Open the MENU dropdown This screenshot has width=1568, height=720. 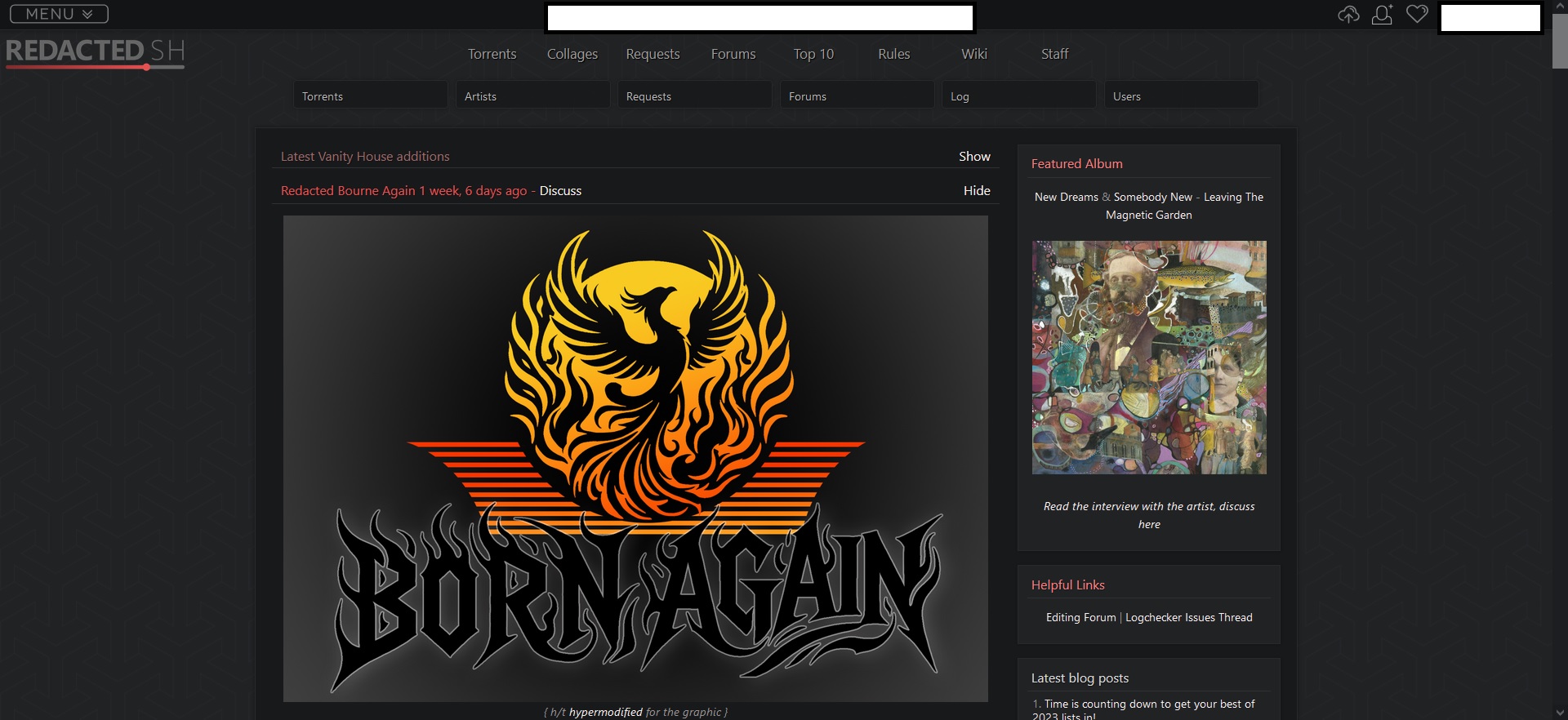(x=59, y=14)
